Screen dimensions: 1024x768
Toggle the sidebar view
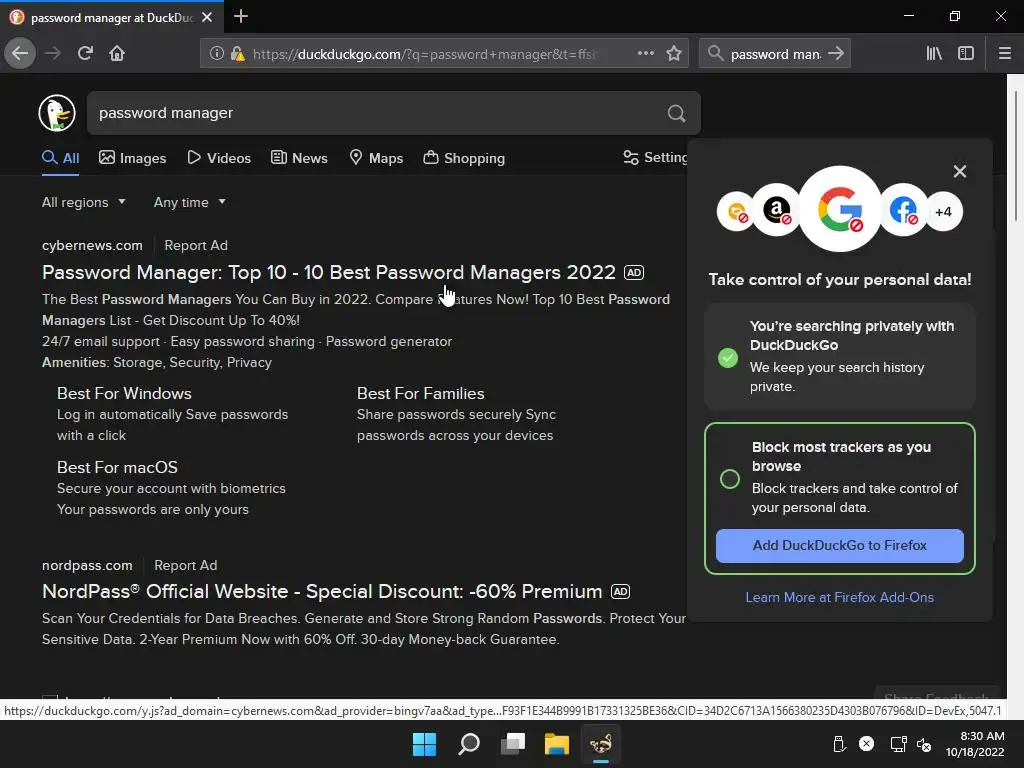[966, 54]
